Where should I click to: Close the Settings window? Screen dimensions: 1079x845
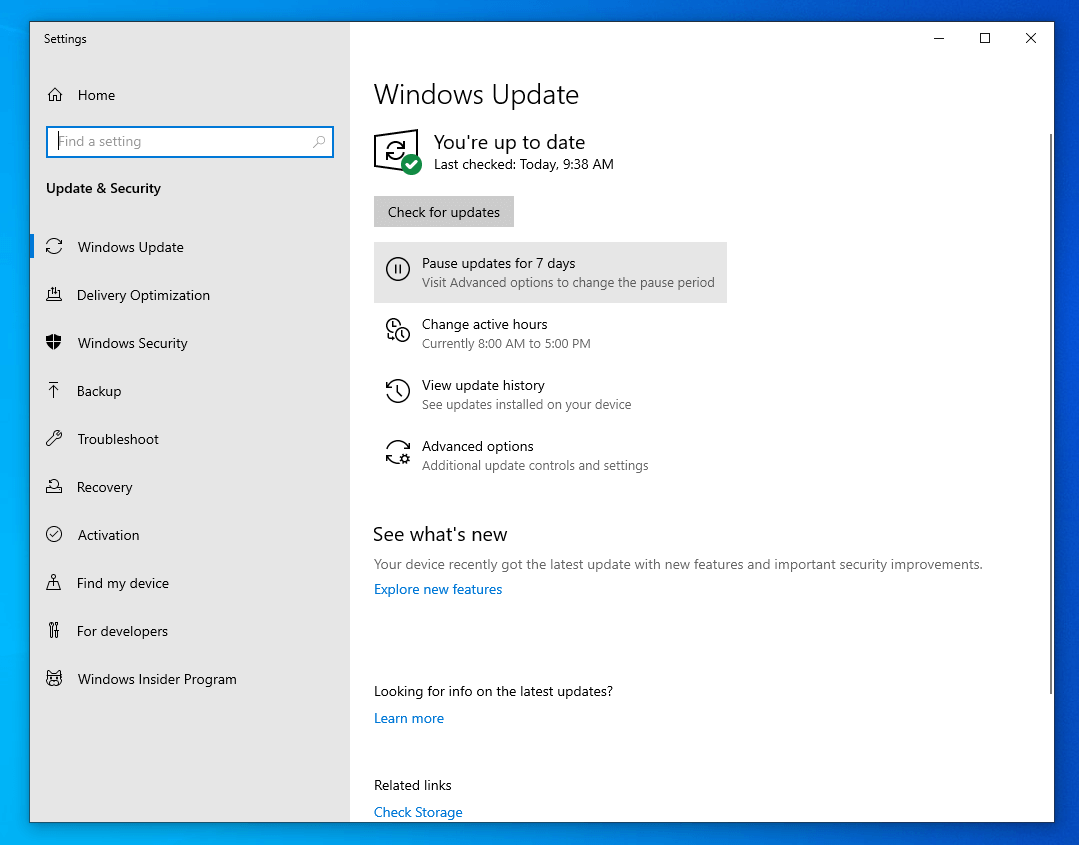point(1031,39)
